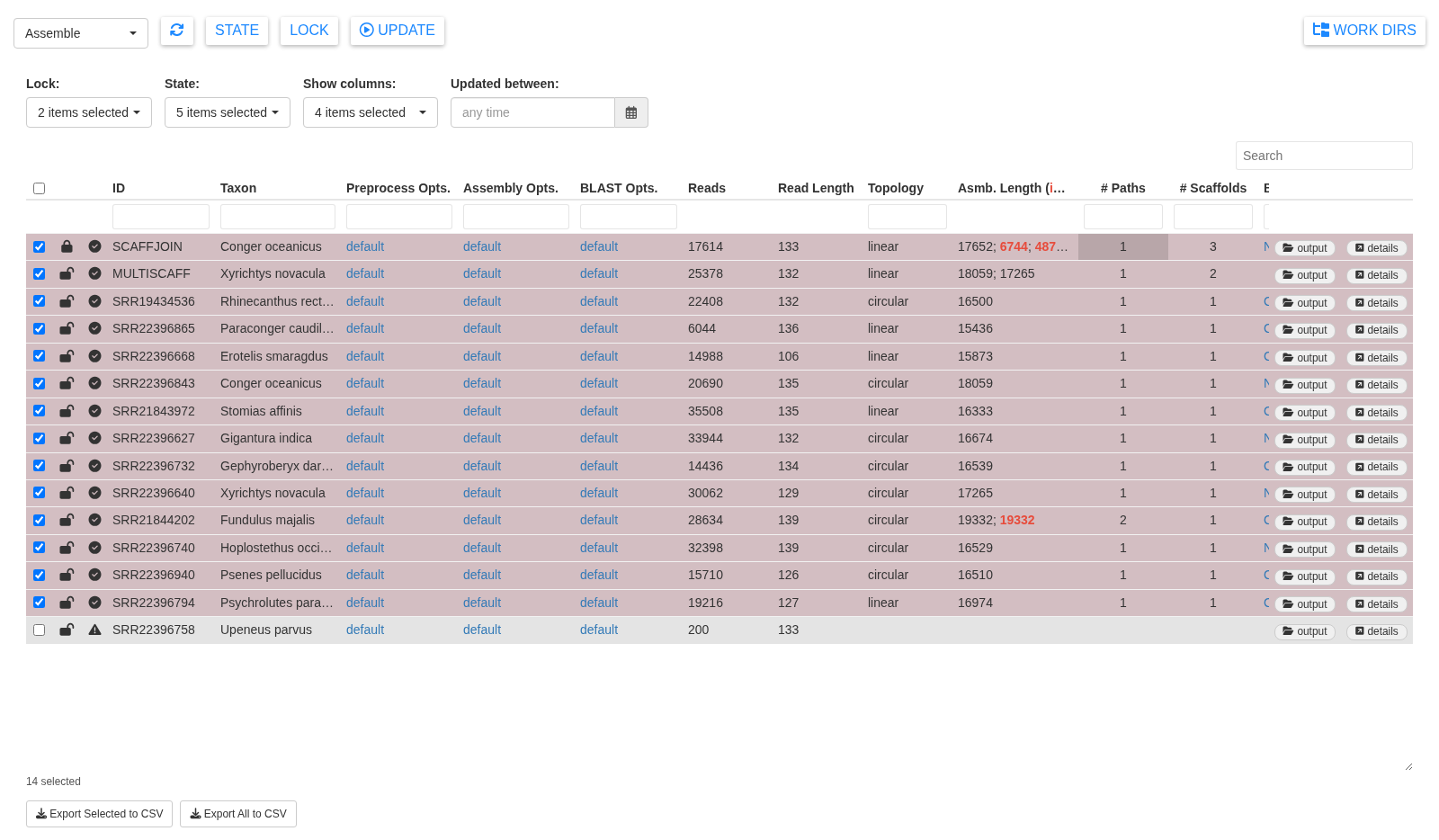This screenshot has width=1439, height=840.
Task: Open BLAST default link for SRR21844202
Action: tap(599, 520)
